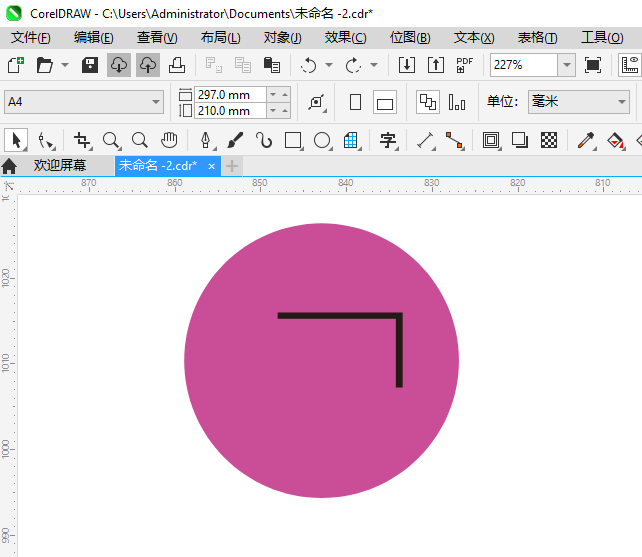Increase the page height with stepper
642x557 pixels.
285,111
